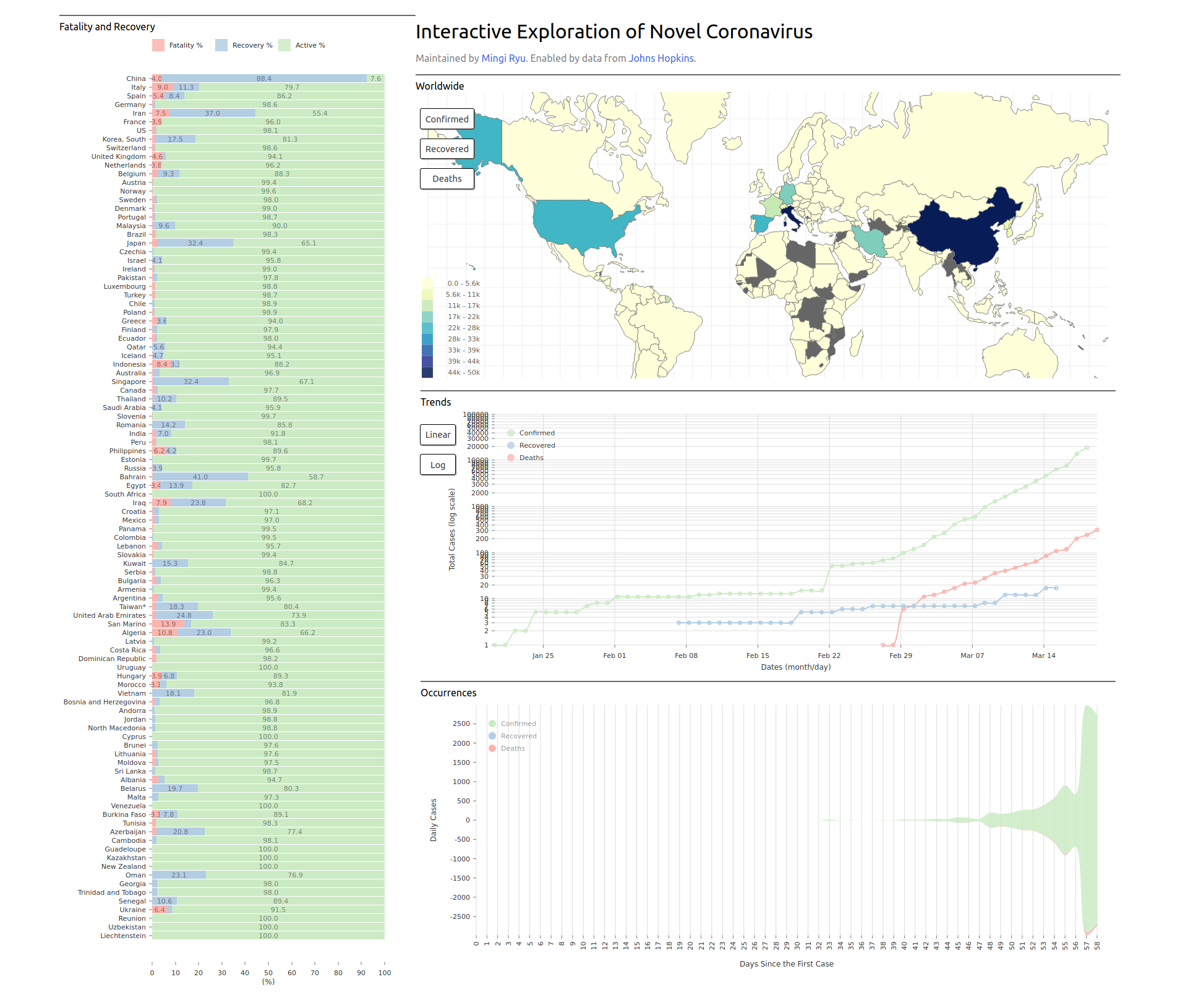Click Iran's 37.0 recovery bar segment
Viewport: 1180px width, 1008px height.
pyautogui.click(x=212, y=113)
